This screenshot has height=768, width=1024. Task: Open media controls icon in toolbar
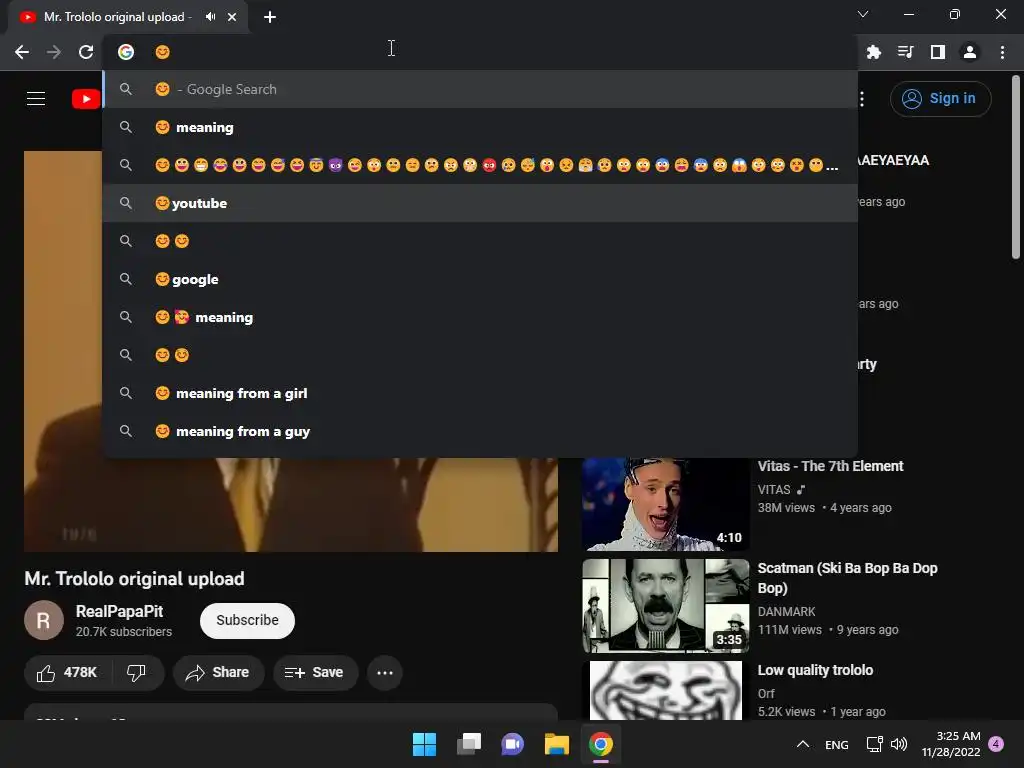(x=906, y=52)
